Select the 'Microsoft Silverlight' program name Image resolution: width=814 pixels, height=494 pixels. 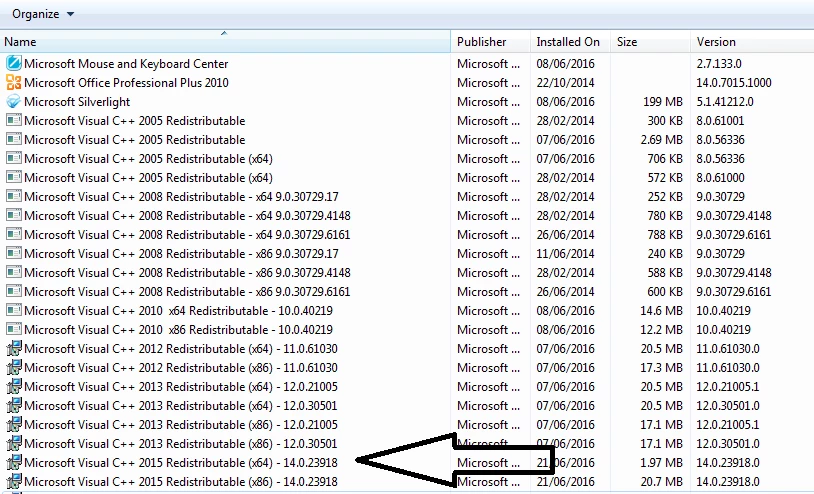point(77,102)
